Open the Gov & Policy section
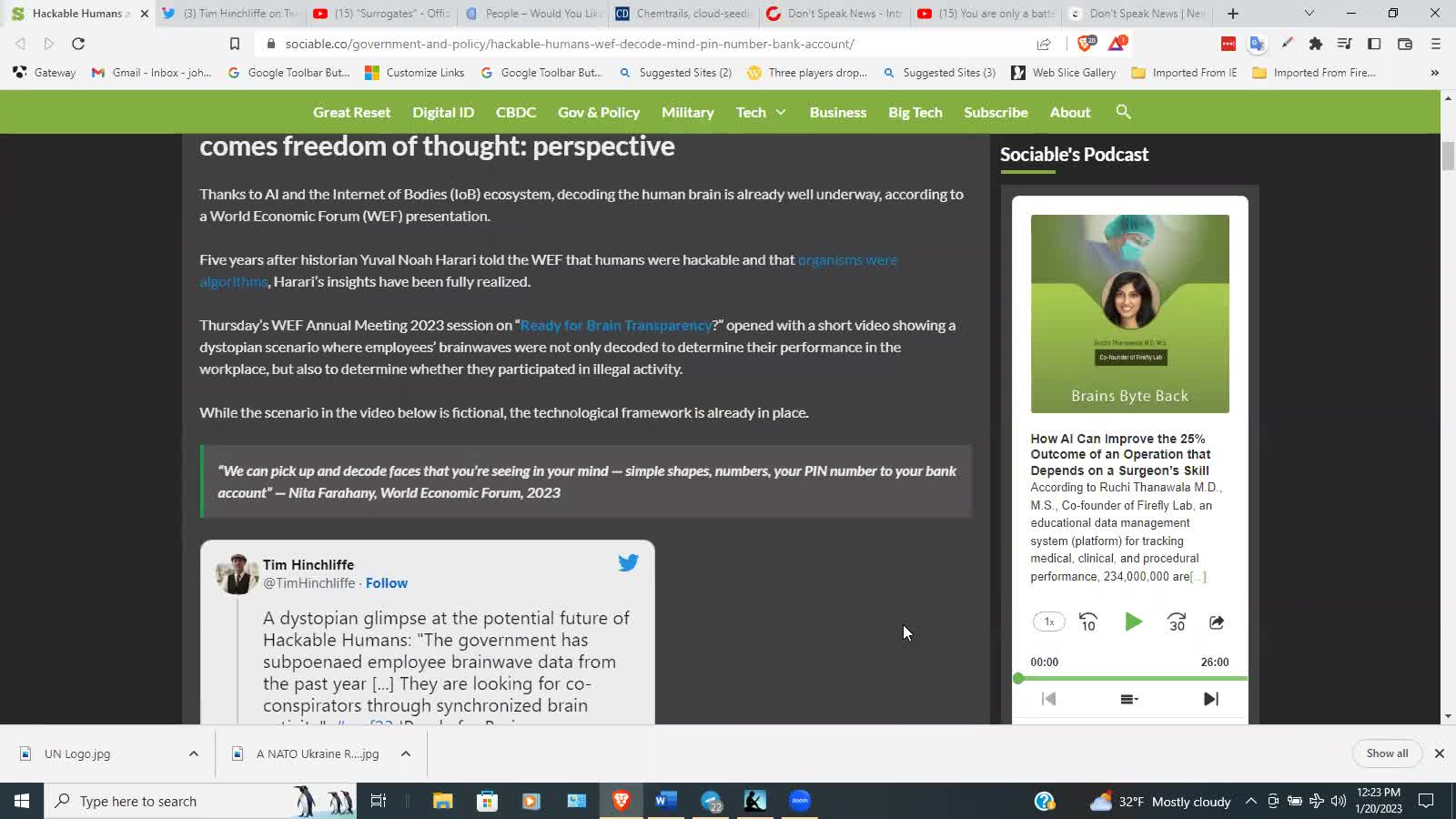1456x819 pixels. [599, 112]
